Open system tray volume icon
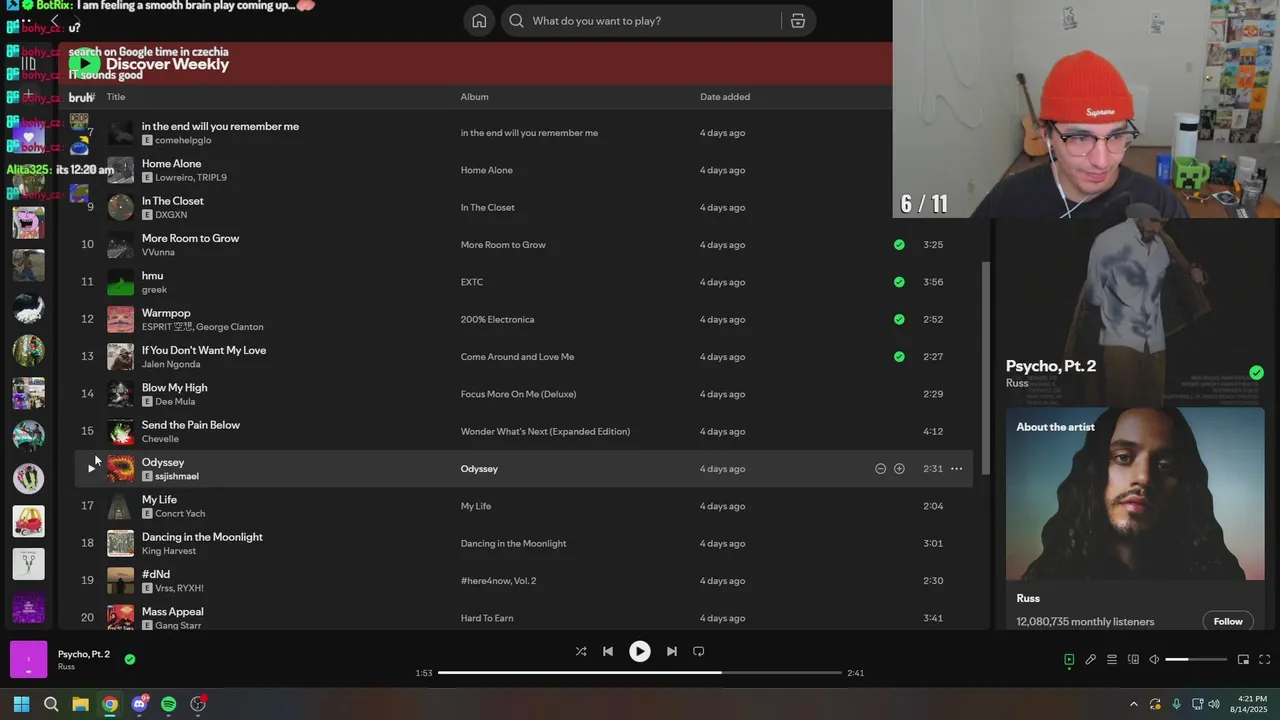 [1214, 704]
